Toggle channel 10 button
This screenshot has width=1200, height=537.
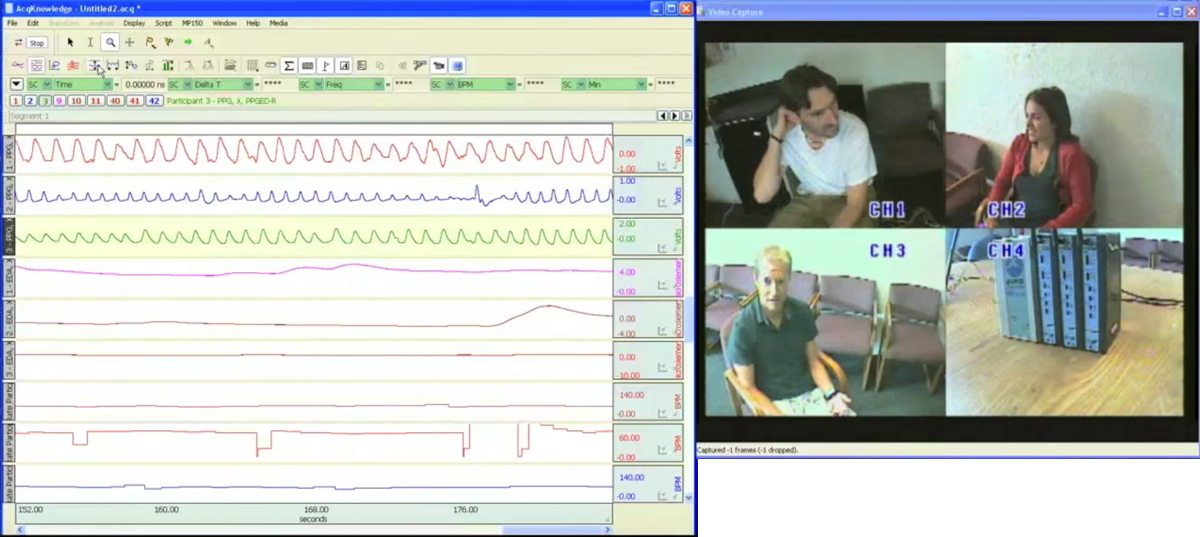point(76,101)
